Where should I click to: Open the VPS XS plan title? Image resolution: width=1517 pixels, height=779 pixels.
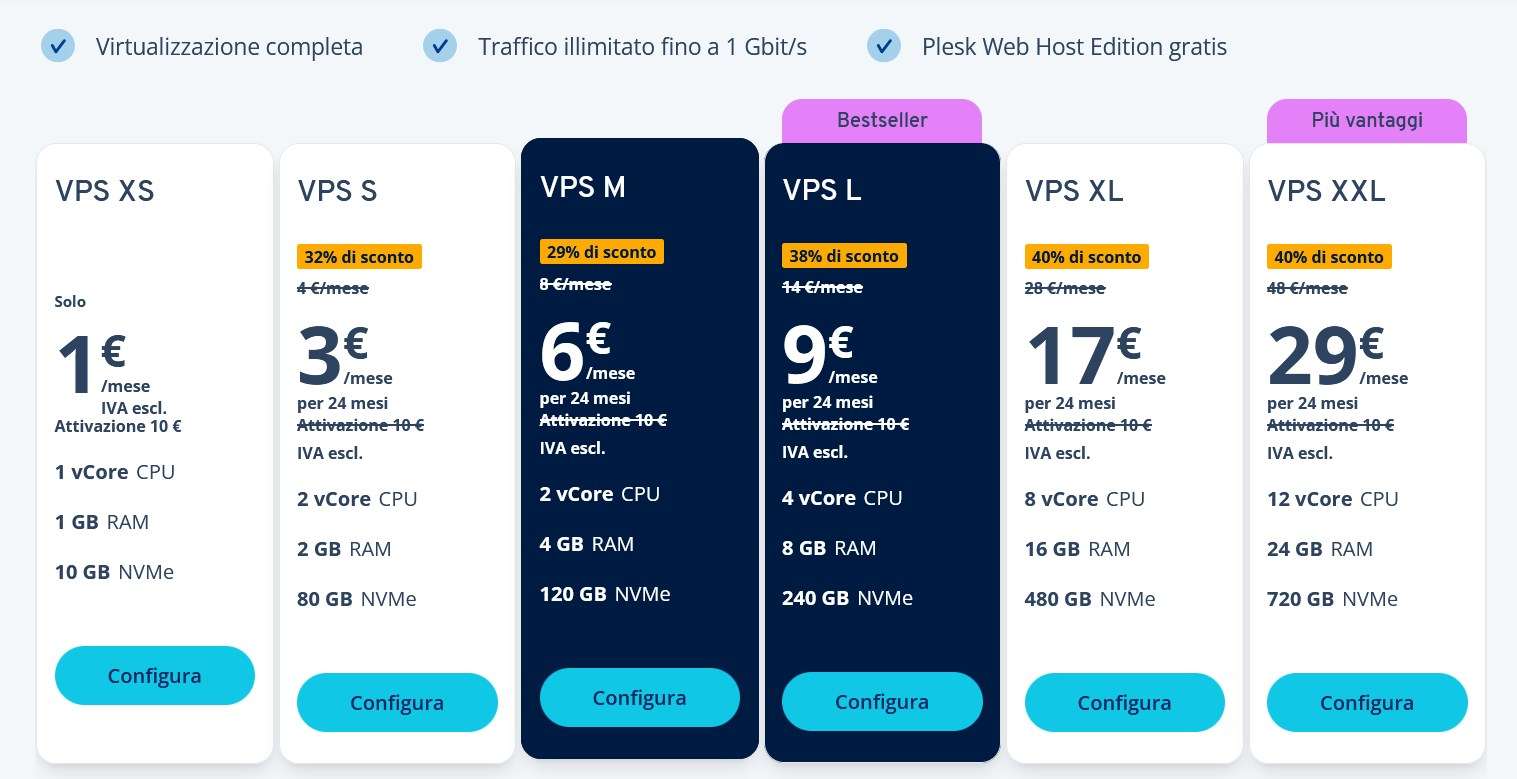(105, 191)
